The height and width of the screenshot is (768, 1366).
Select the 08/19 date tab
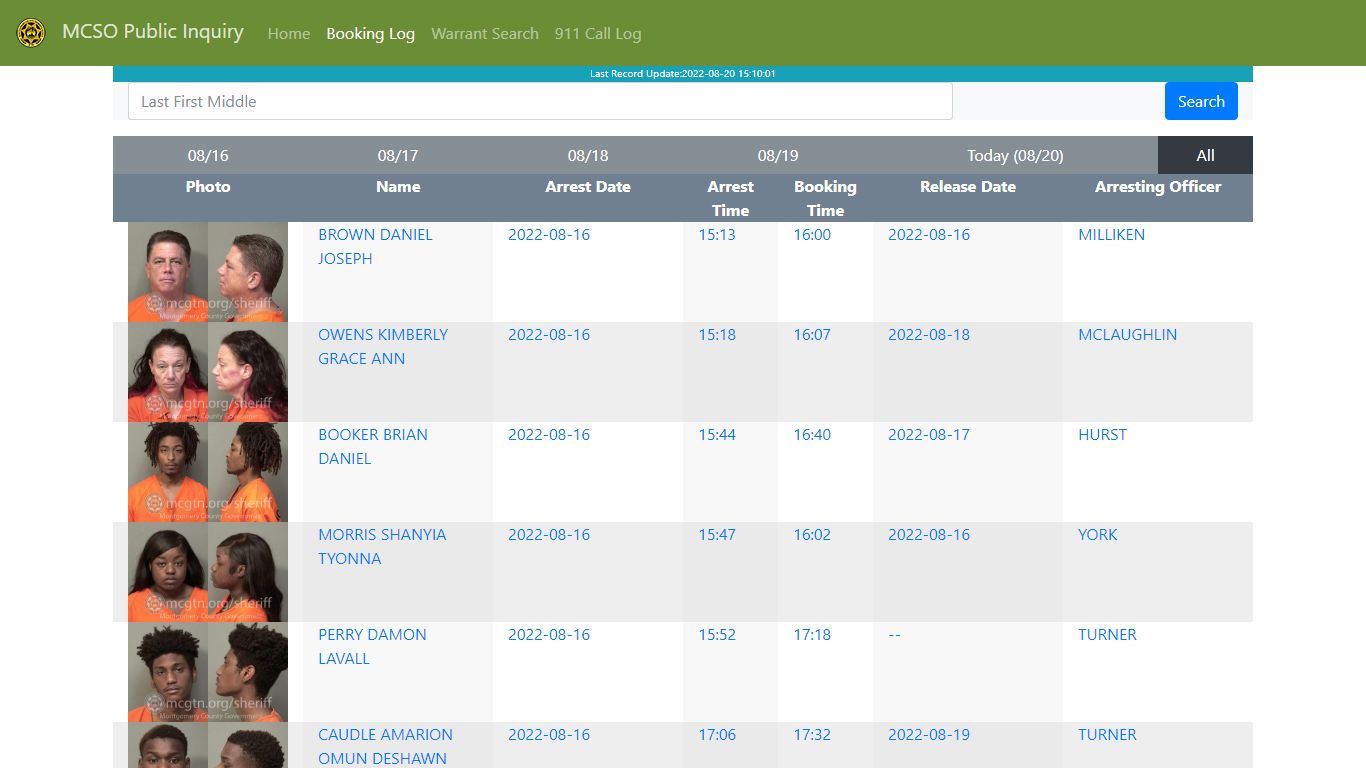click(x=778, y=155)
